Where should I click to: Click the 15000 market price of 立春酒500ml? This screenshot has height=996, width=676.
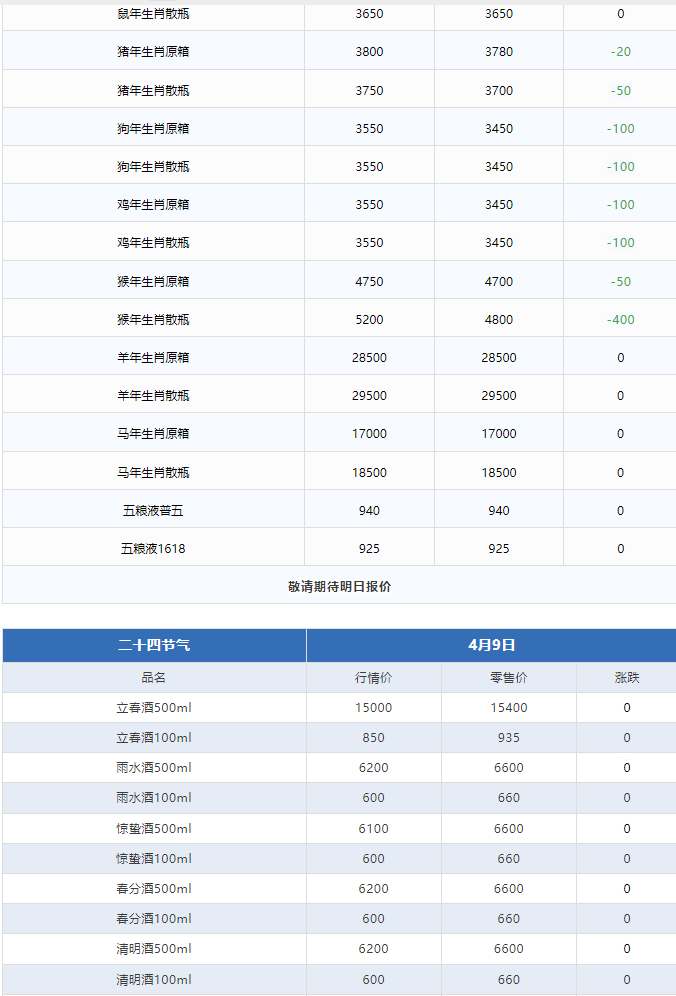374,708
